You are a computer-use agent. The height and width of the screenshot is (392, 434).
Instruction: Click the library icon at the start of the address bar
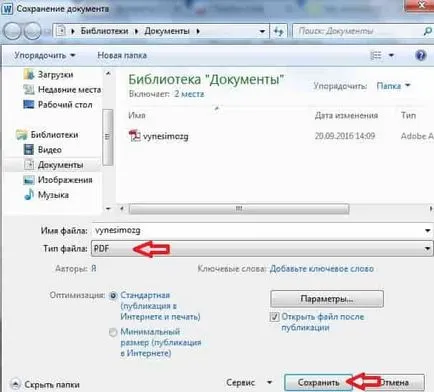61,31
